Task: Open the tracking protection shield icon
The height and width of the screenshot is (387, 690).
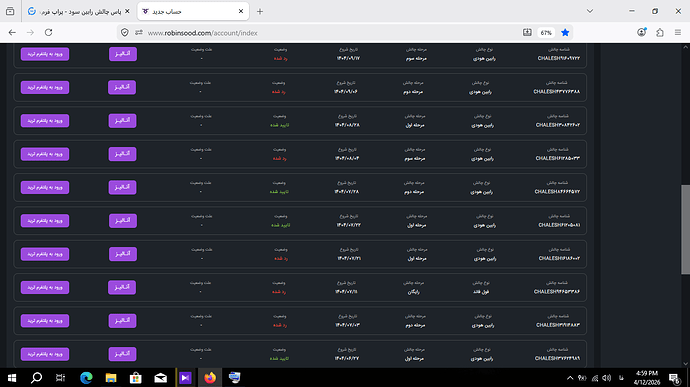Action: (125, 33)
